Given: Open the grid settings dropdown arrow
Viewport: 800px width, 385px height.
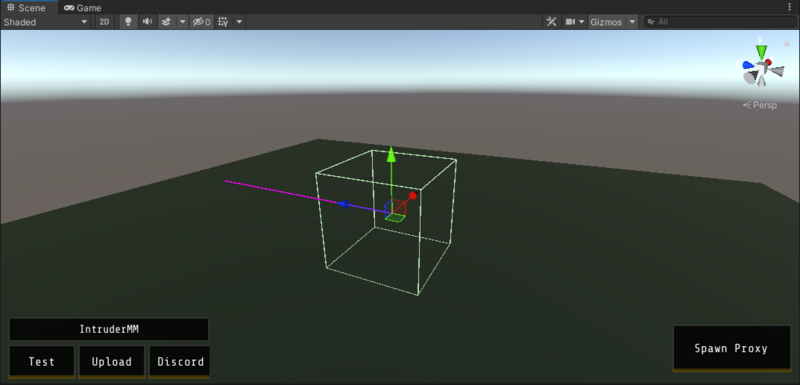Looking at the screenshot, I should pyautogui.click(x=239, y=22).
